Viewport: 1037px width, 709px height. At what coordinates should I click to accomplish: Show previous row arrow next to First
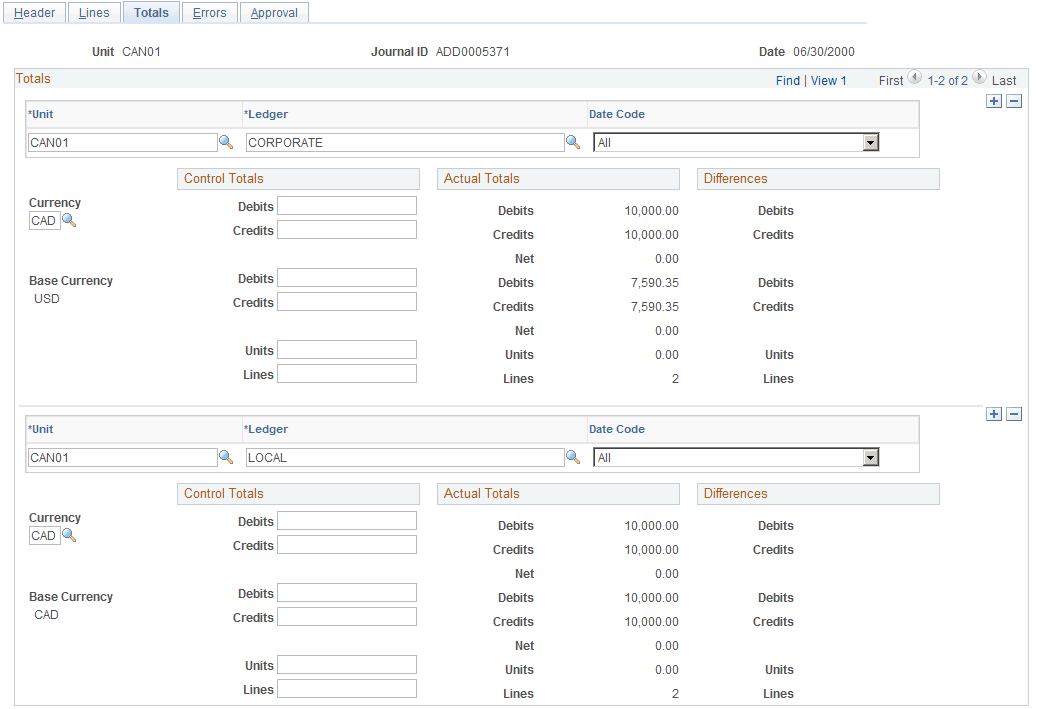(x=915, y=77)
